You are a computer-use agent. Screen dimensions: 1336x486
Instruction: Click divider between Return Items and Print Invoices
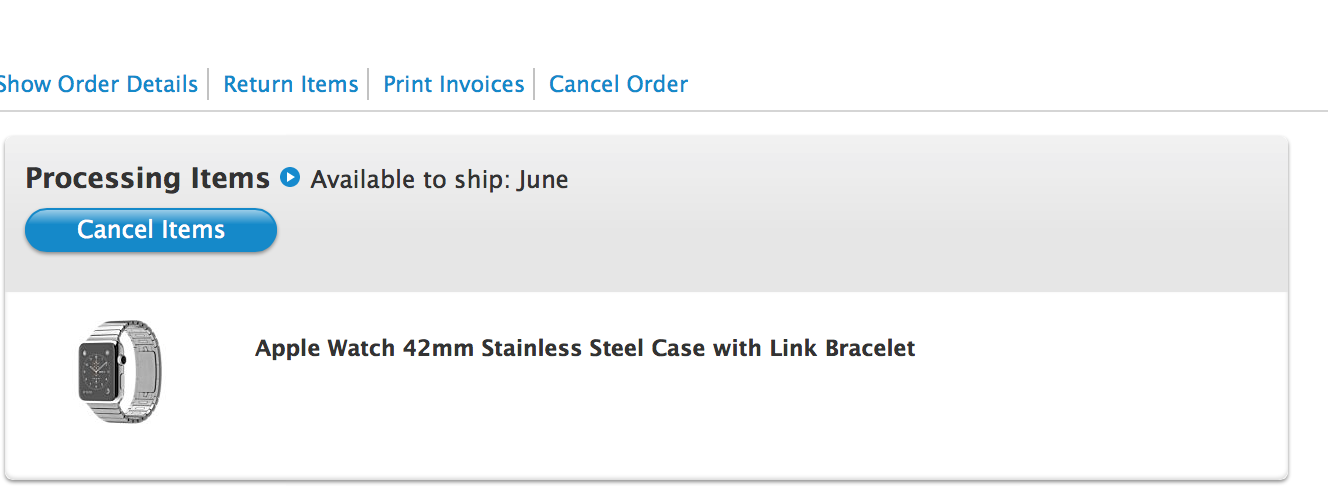pyautogui.click(x=370, y=85)
